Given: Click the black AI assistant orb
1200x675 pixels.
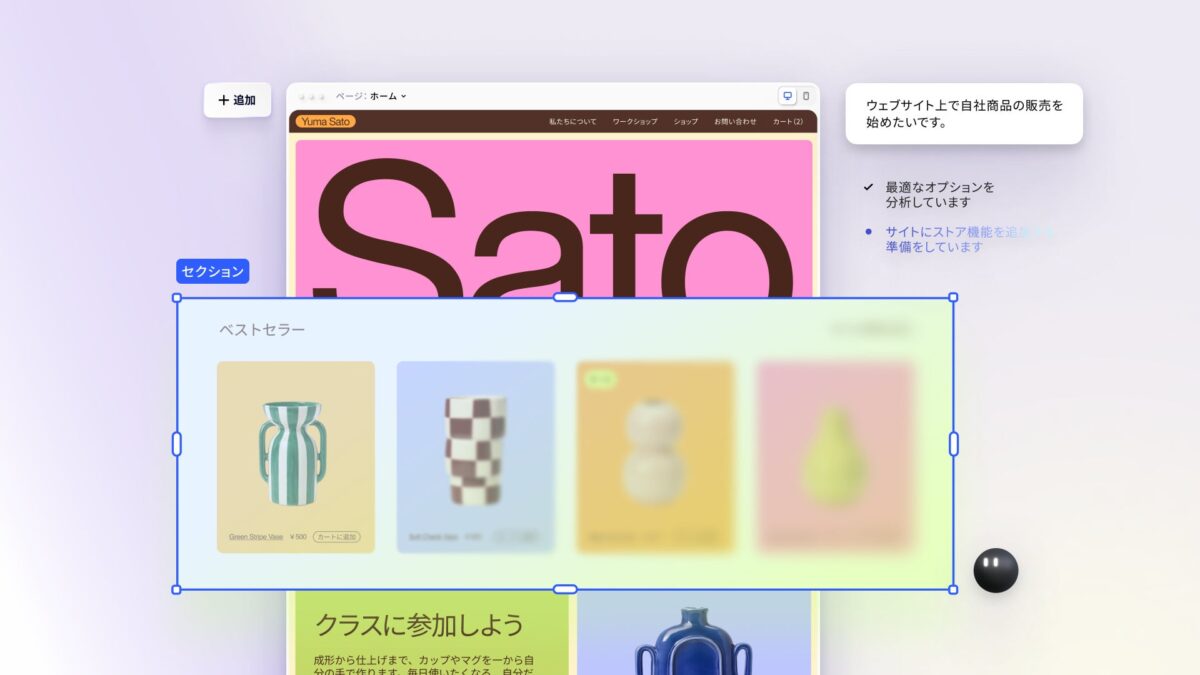Looking at the screenshot, I should pos(996,571).
